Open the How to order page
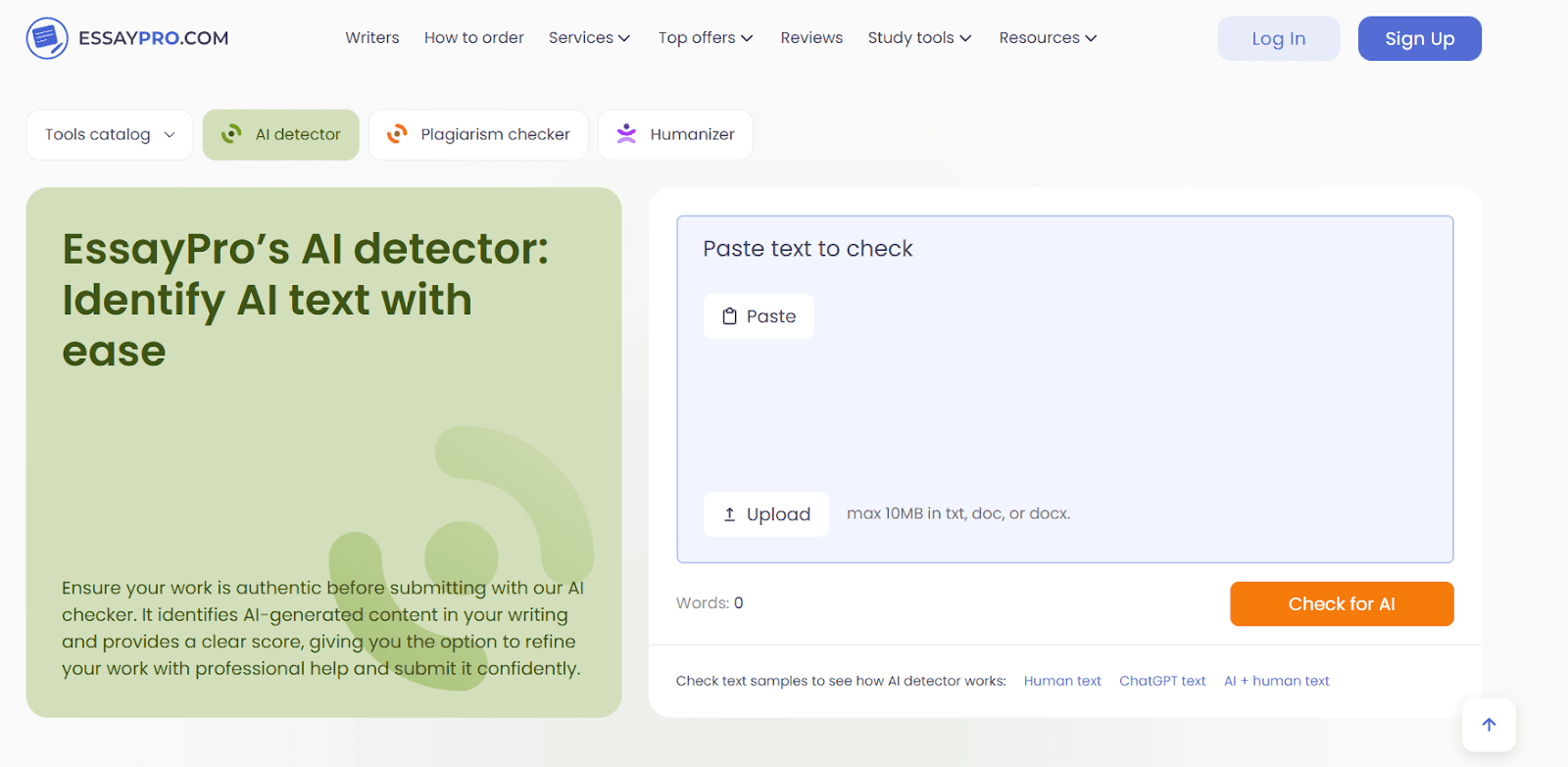This screenshot has width=1568, height=767. click(x=474, y=38)
